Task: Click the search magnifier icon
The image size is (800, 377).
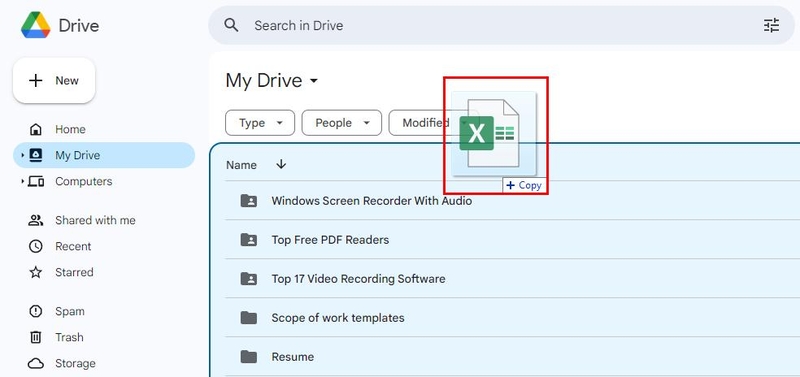Action: click(x=231, y=25)
